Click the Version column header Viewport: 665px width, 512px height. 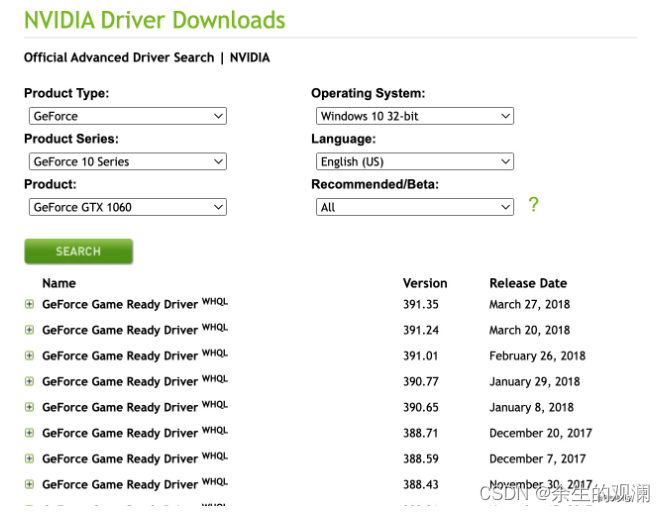[x=425, y=283]
